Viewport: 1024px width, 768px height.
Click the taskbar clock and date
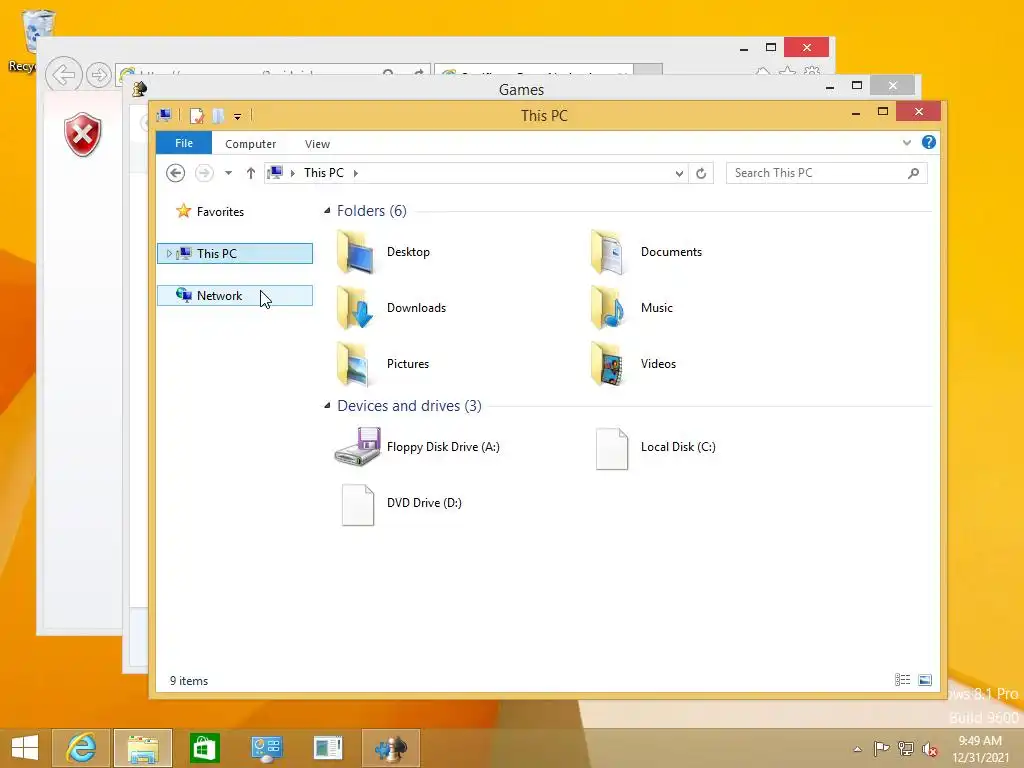[x=980, y=749]
